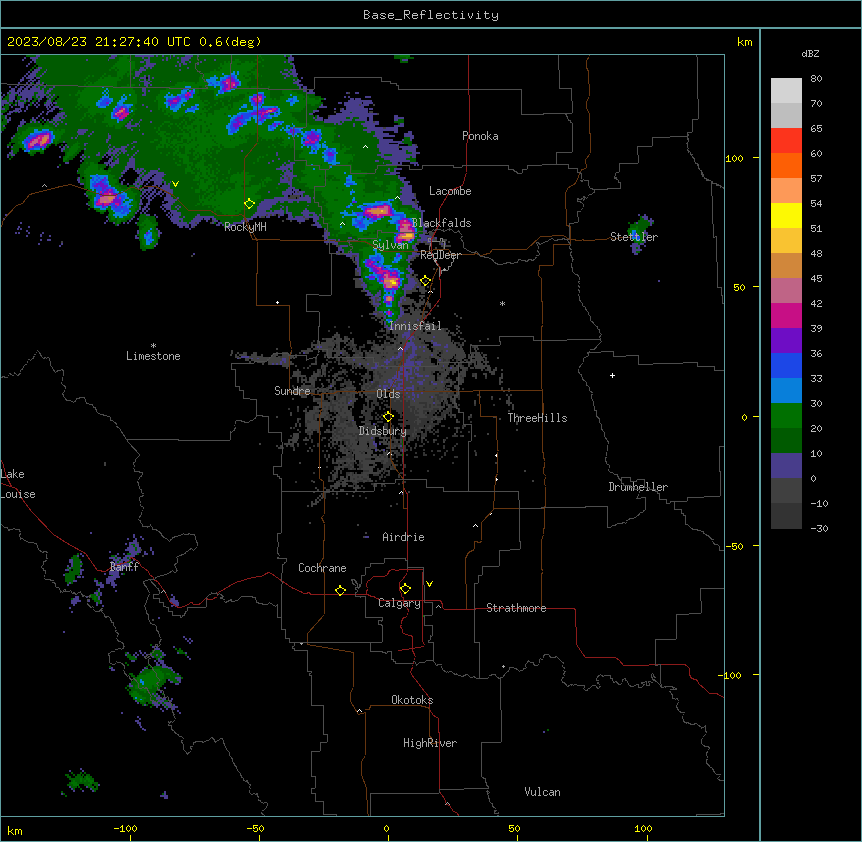Select the Ponoka city label
Image resolution: width=862 pixels, height=842 pixels.
click(x=480, y=136)
